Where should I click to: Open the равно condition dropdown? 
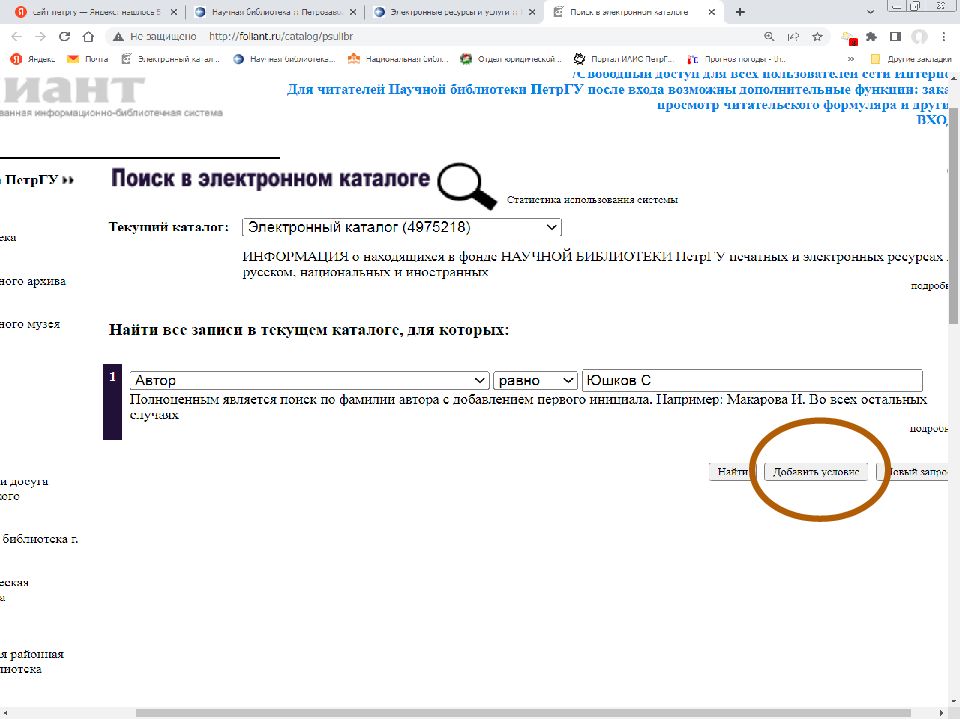click(536, 381)
